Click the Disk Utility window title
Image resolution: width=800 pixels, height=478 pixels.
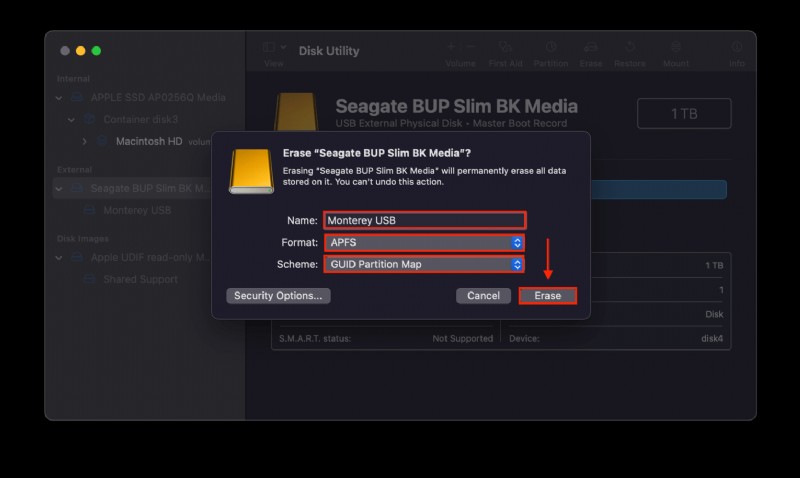[329, 51]
